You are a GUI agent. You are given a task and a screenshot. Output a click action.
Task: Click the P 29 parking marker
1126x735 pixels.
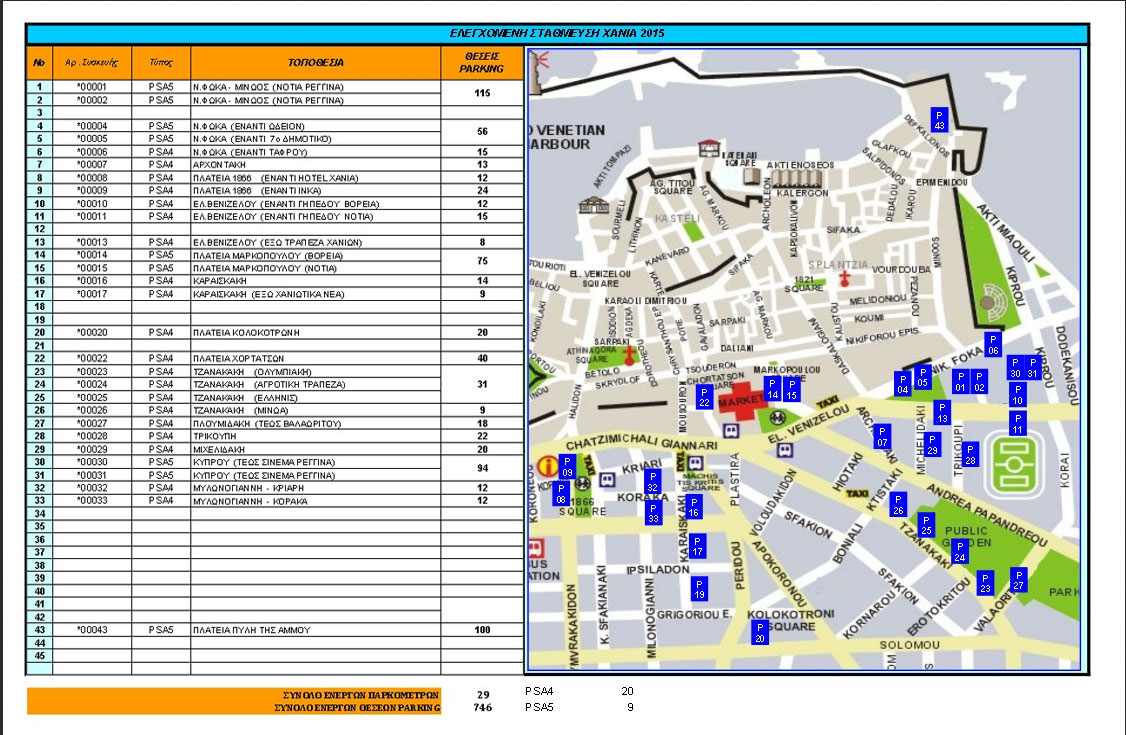coord(932,444)
